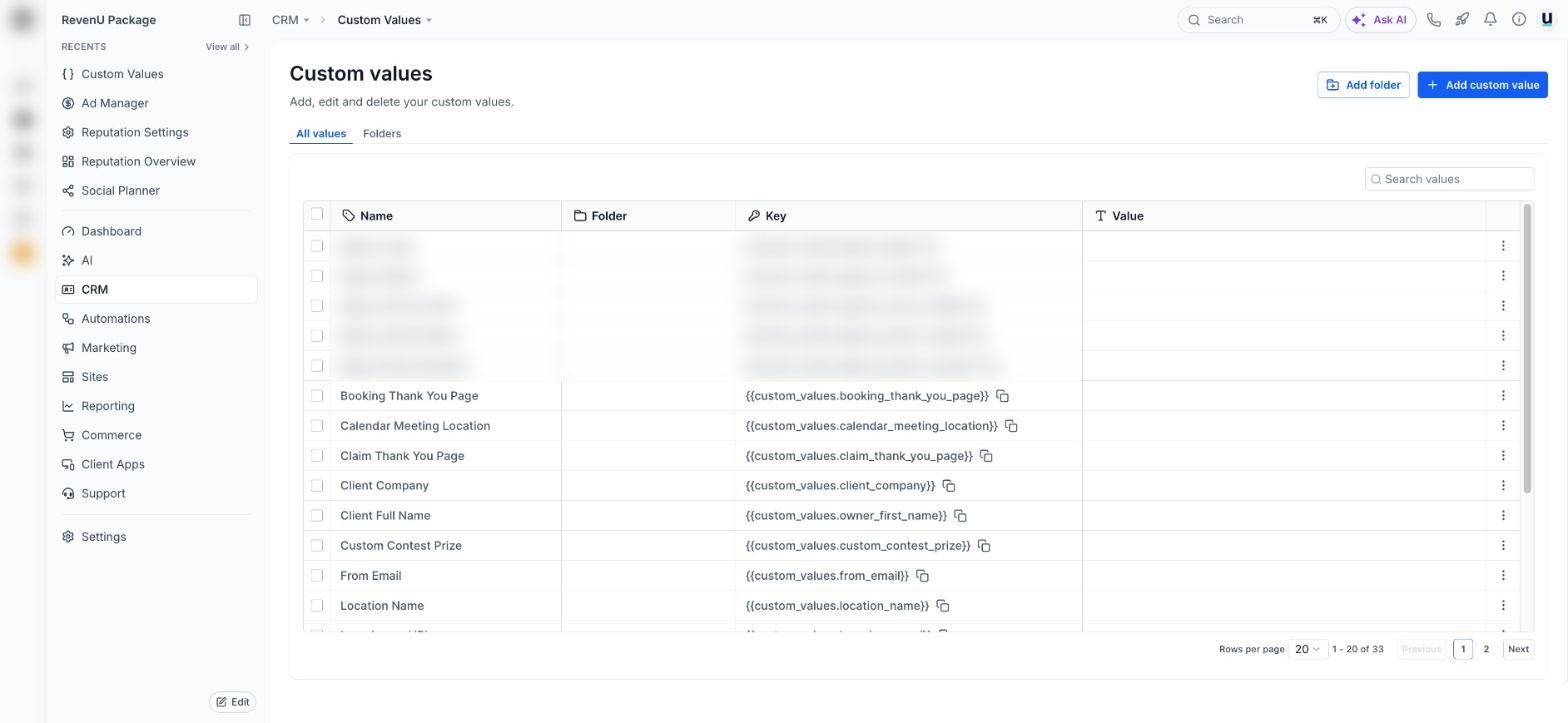Open the notifications bell

click(1490, 20)
